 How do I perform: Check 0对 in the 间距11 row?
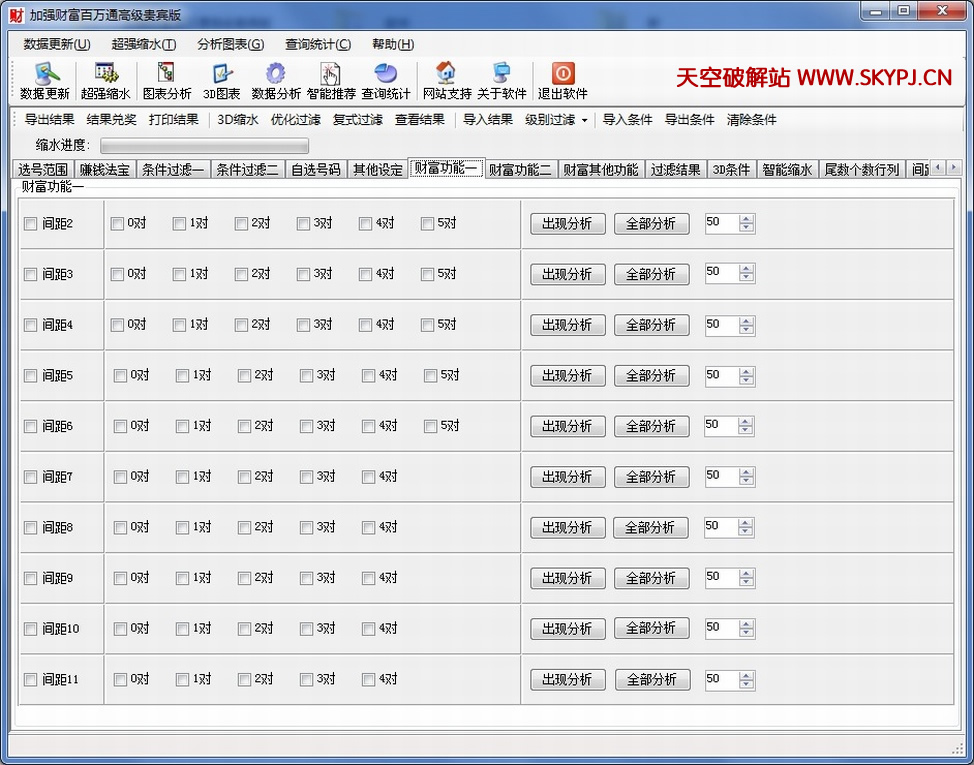[x=120, y=680]
